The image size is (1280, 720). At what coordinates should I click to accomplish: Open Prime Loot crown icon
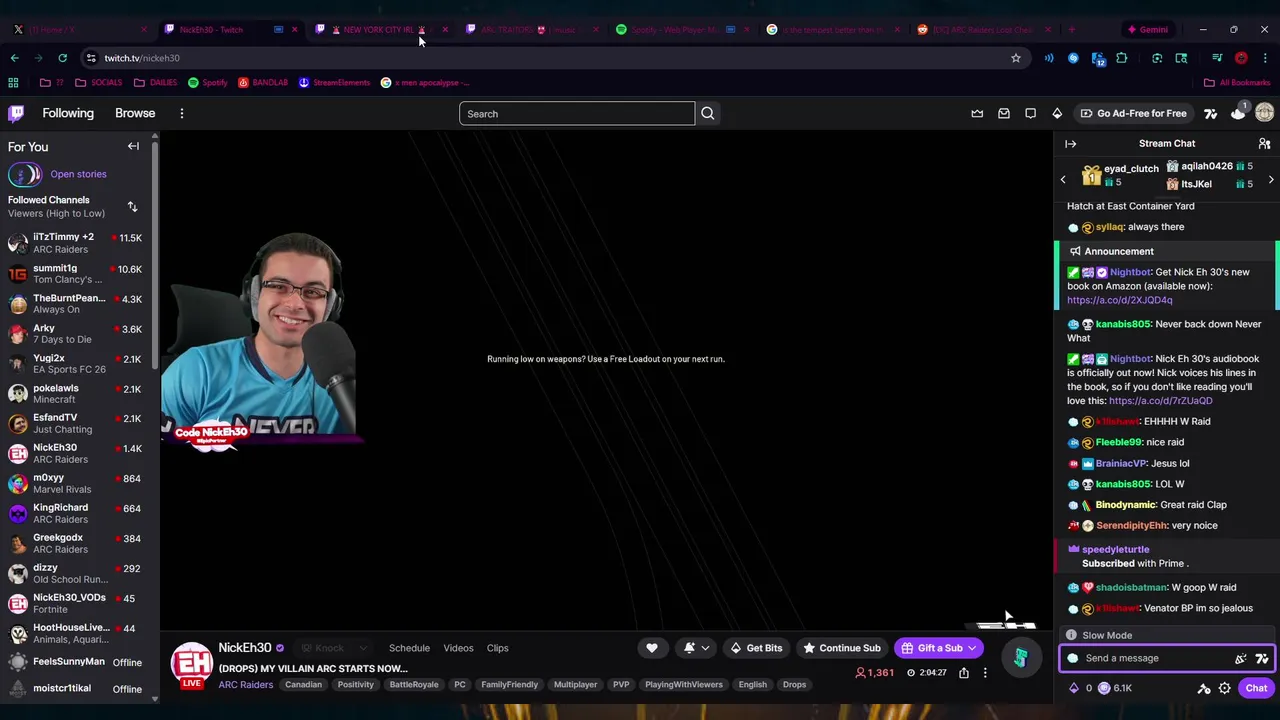click(x=977, y=113)
